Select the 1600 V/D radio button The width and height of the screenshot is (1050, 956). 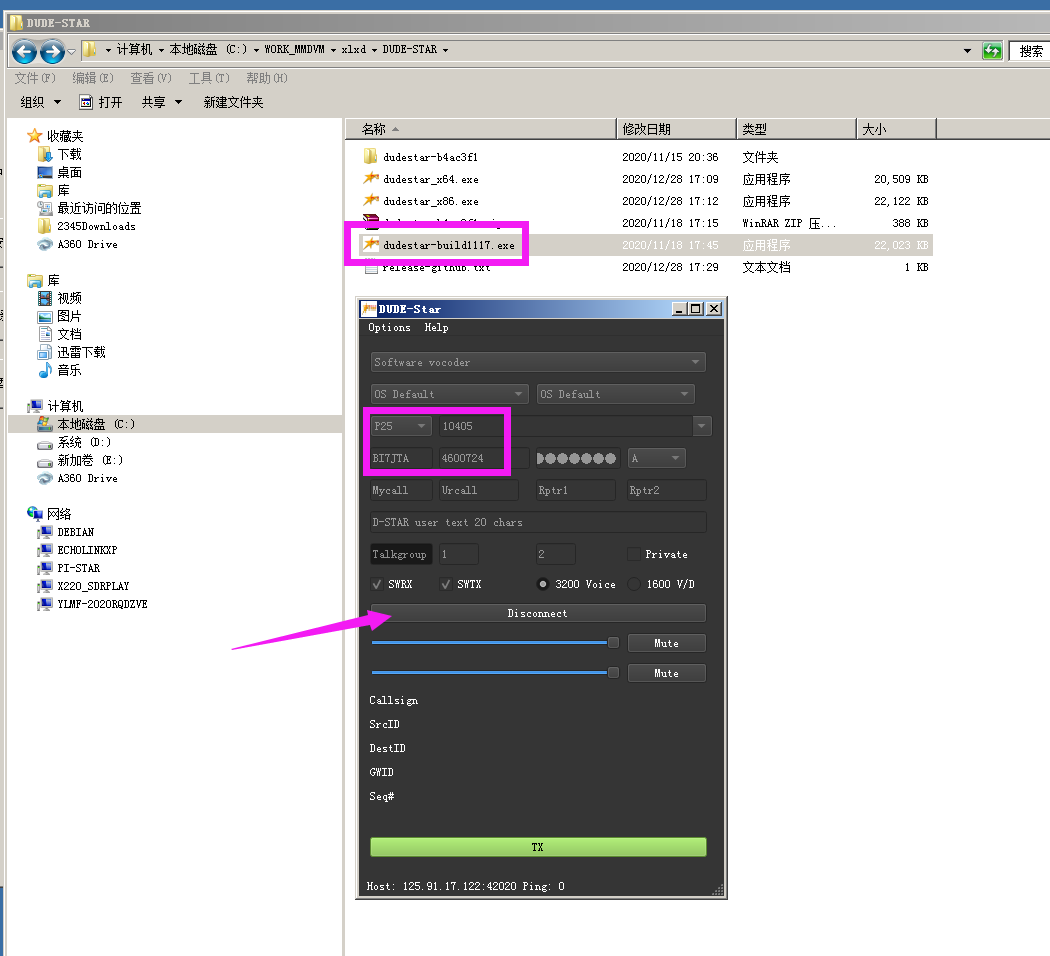coord(634,584)
